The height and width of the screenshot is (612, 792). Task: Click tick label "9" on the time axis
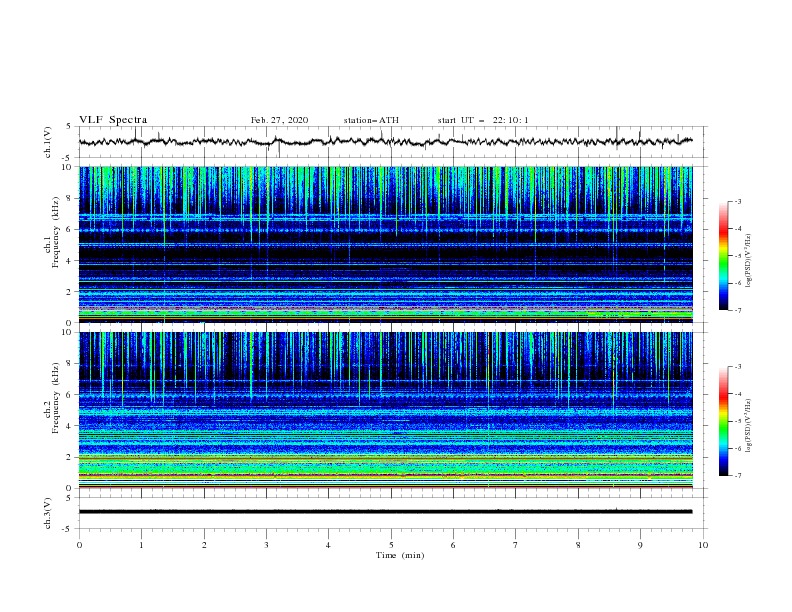pyautogui.click(x=640, y=545)
